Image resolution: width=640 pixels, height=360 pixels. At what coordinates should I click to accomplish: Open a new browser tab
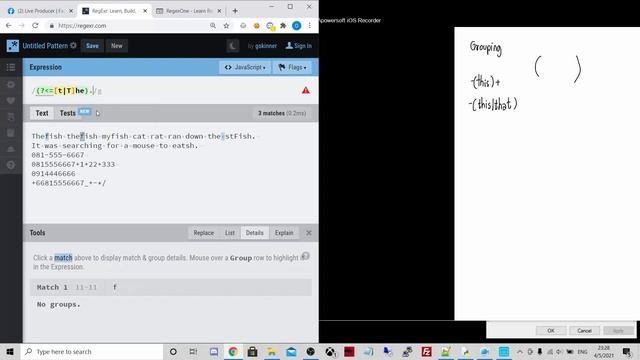(x=235, y=11)
